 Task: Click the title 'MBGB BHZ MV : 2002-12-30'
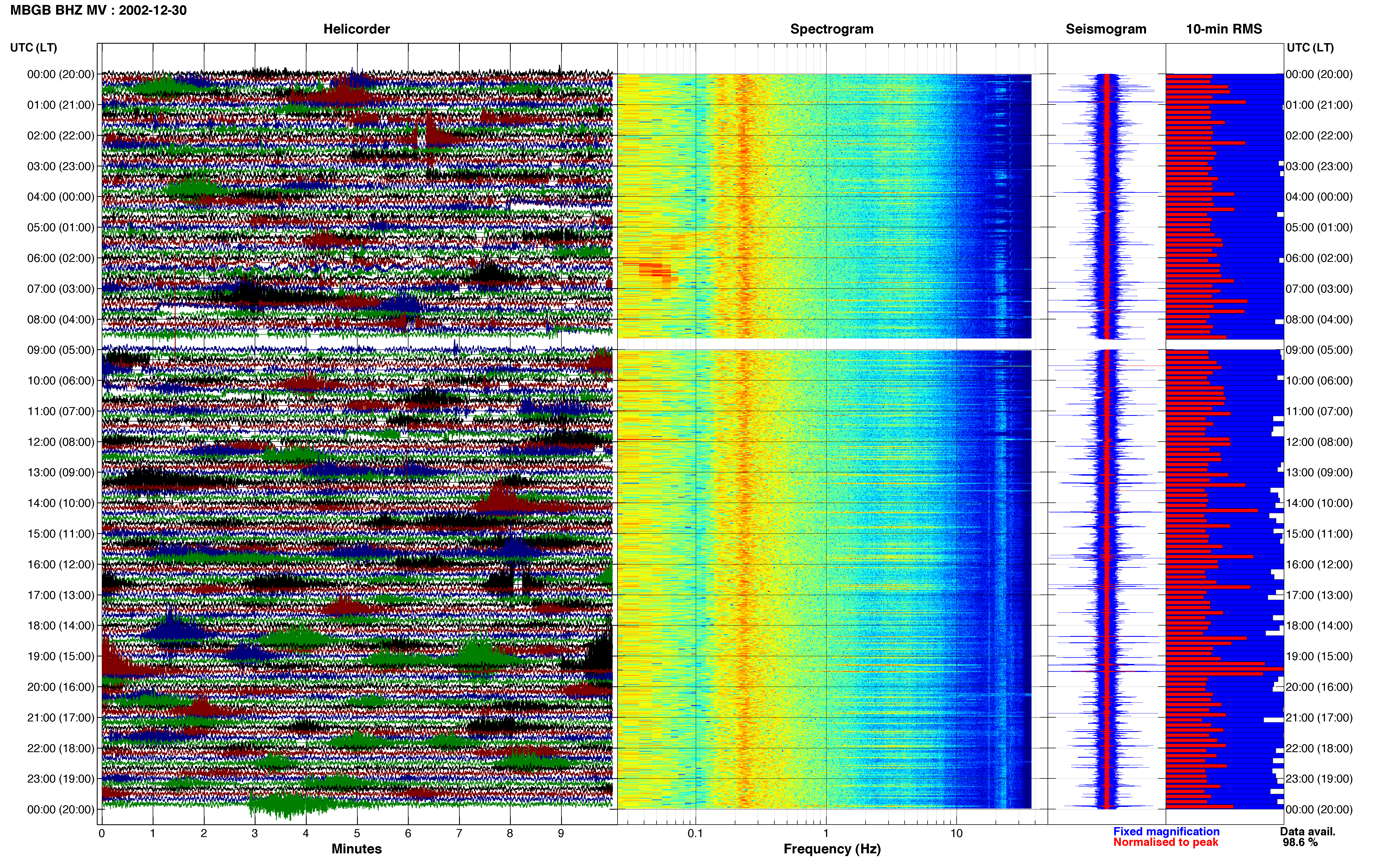pos(98,10)
